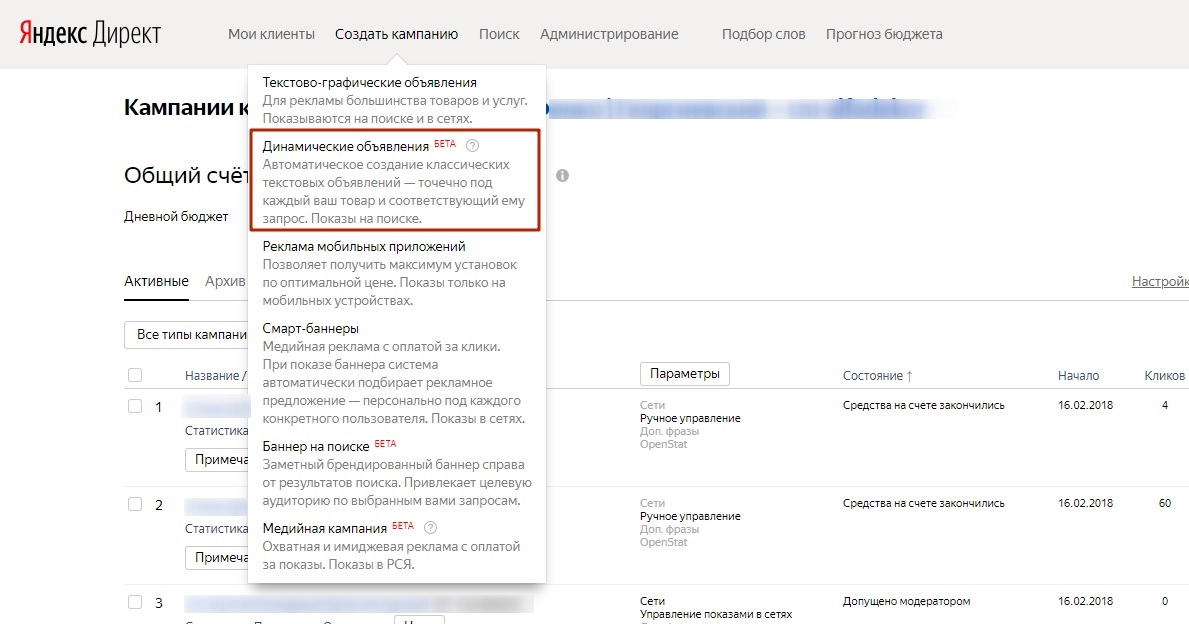The image size is (1189, 624).
Task: Click the Параметры button
Action: (x=685, y=374)
